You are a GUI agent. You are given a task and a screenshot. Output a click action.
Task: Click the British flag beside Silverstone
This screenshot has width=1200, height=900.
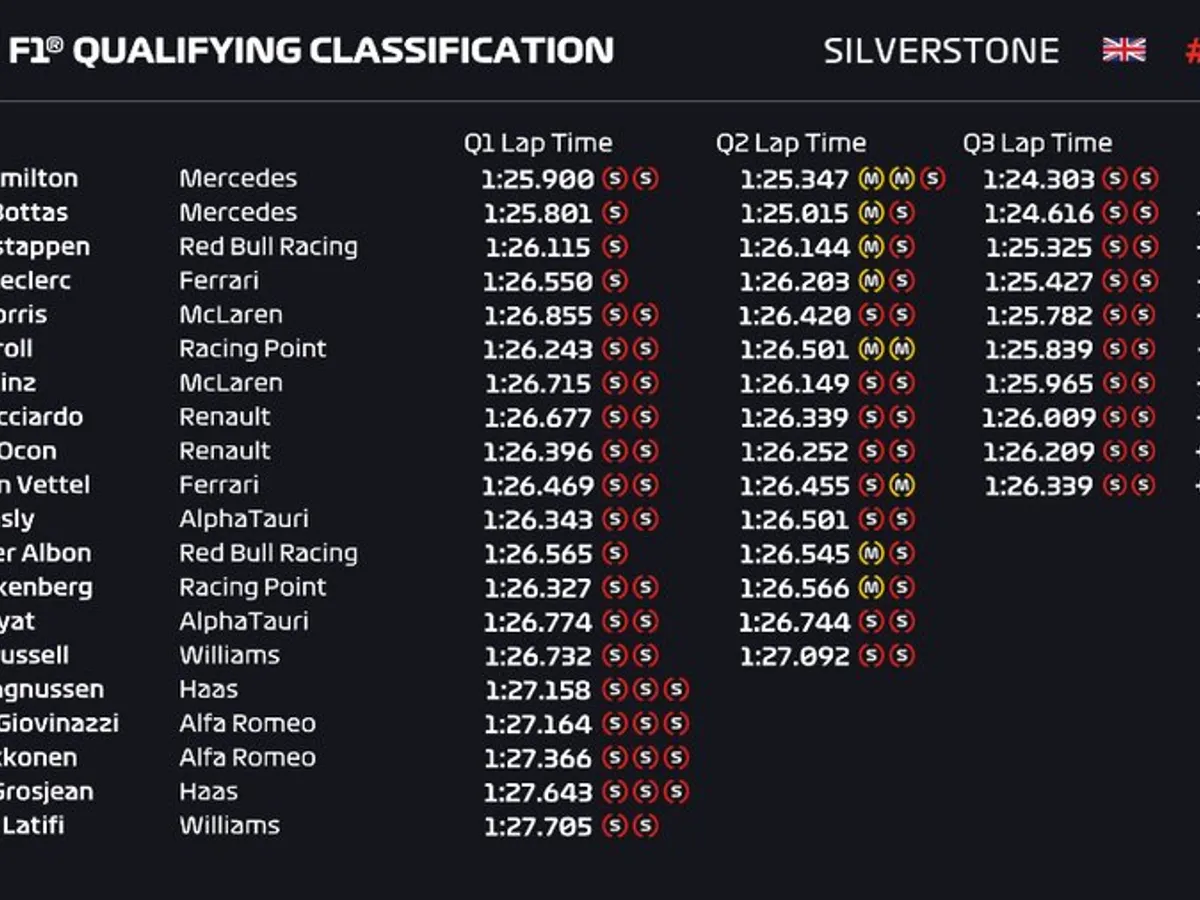(x=1124, y=50)
